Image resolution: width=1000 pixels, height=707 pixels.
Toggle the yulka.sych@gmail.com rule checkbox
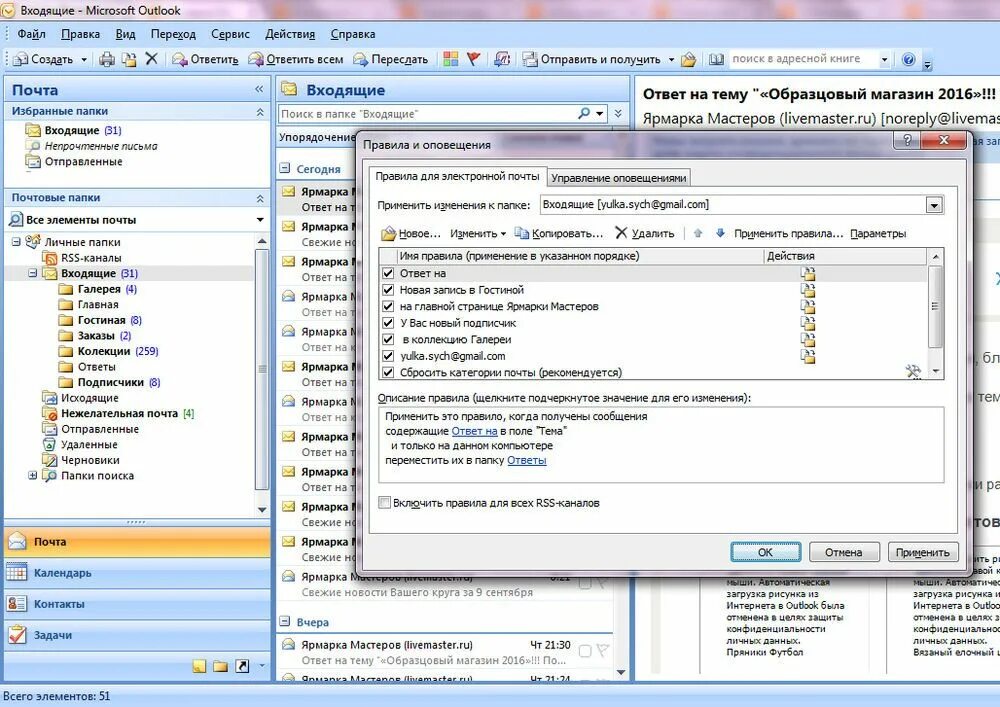(x=388, y=356)
